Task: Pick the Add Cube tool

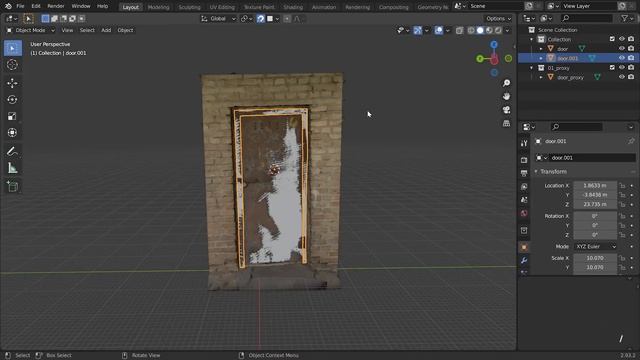Action: pyautogui.click(x=12, y=187)
